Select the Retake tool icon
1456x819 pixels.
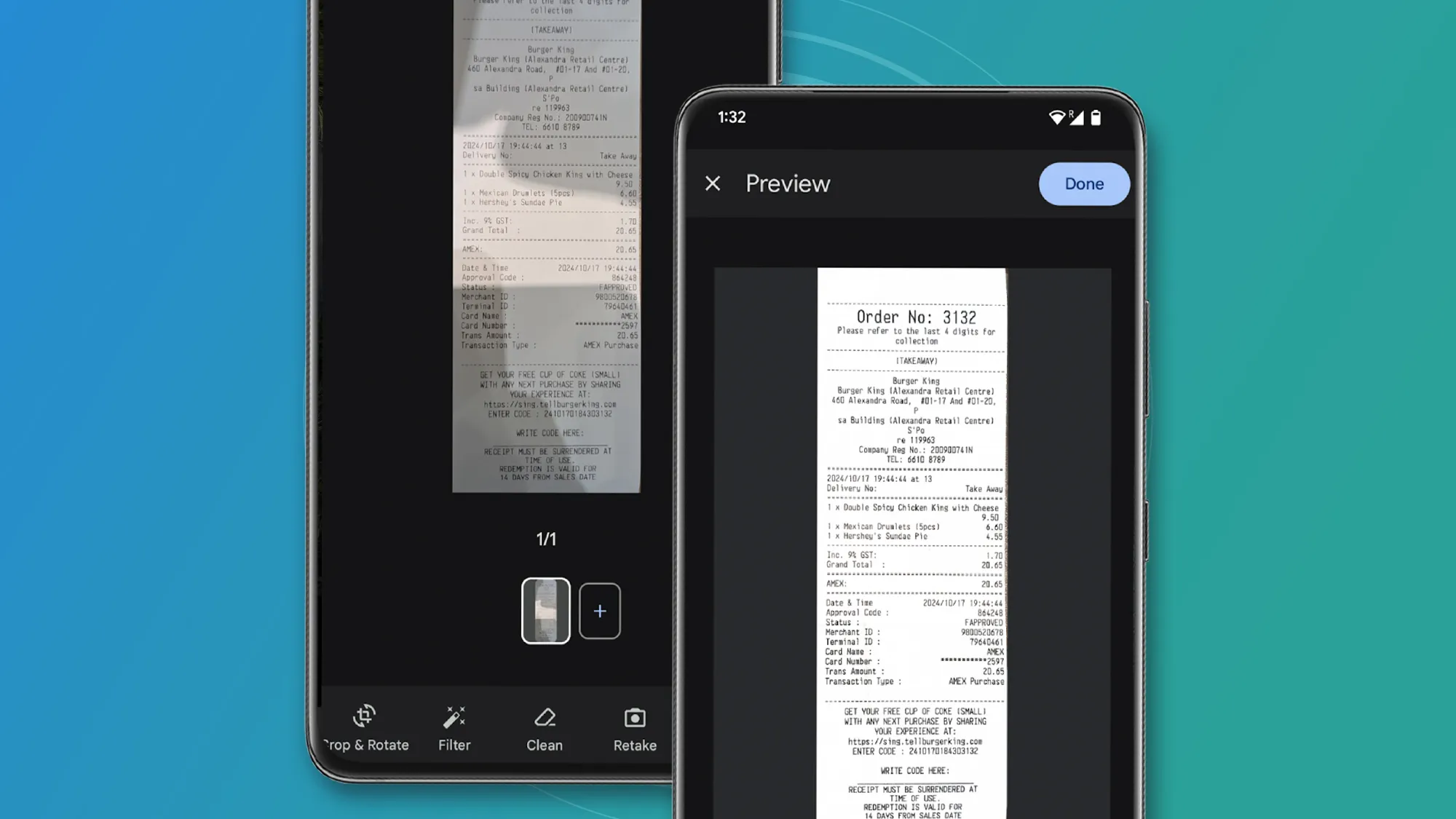[x=635, y=717]
